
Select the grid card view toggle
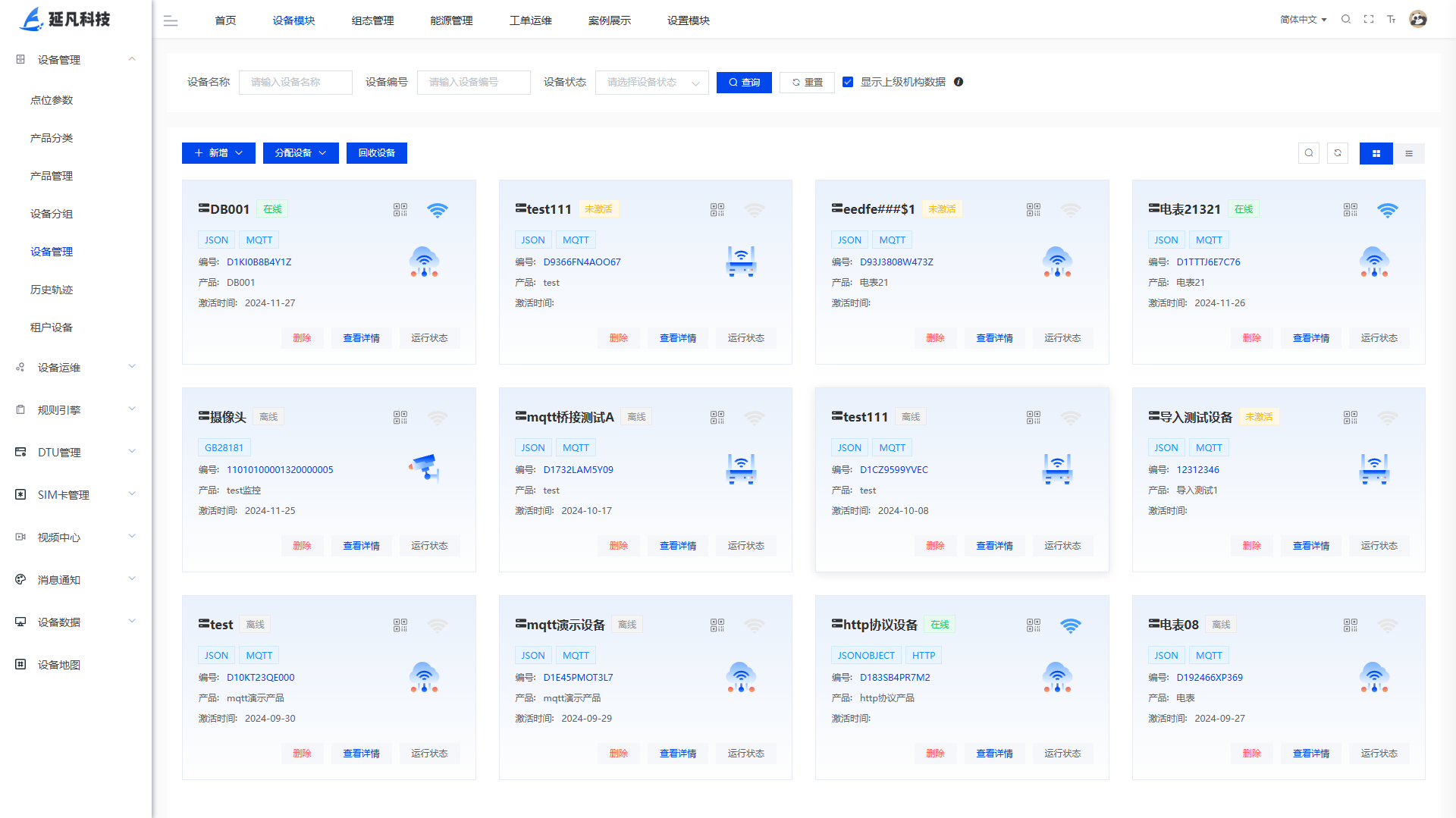point(1376,153)
